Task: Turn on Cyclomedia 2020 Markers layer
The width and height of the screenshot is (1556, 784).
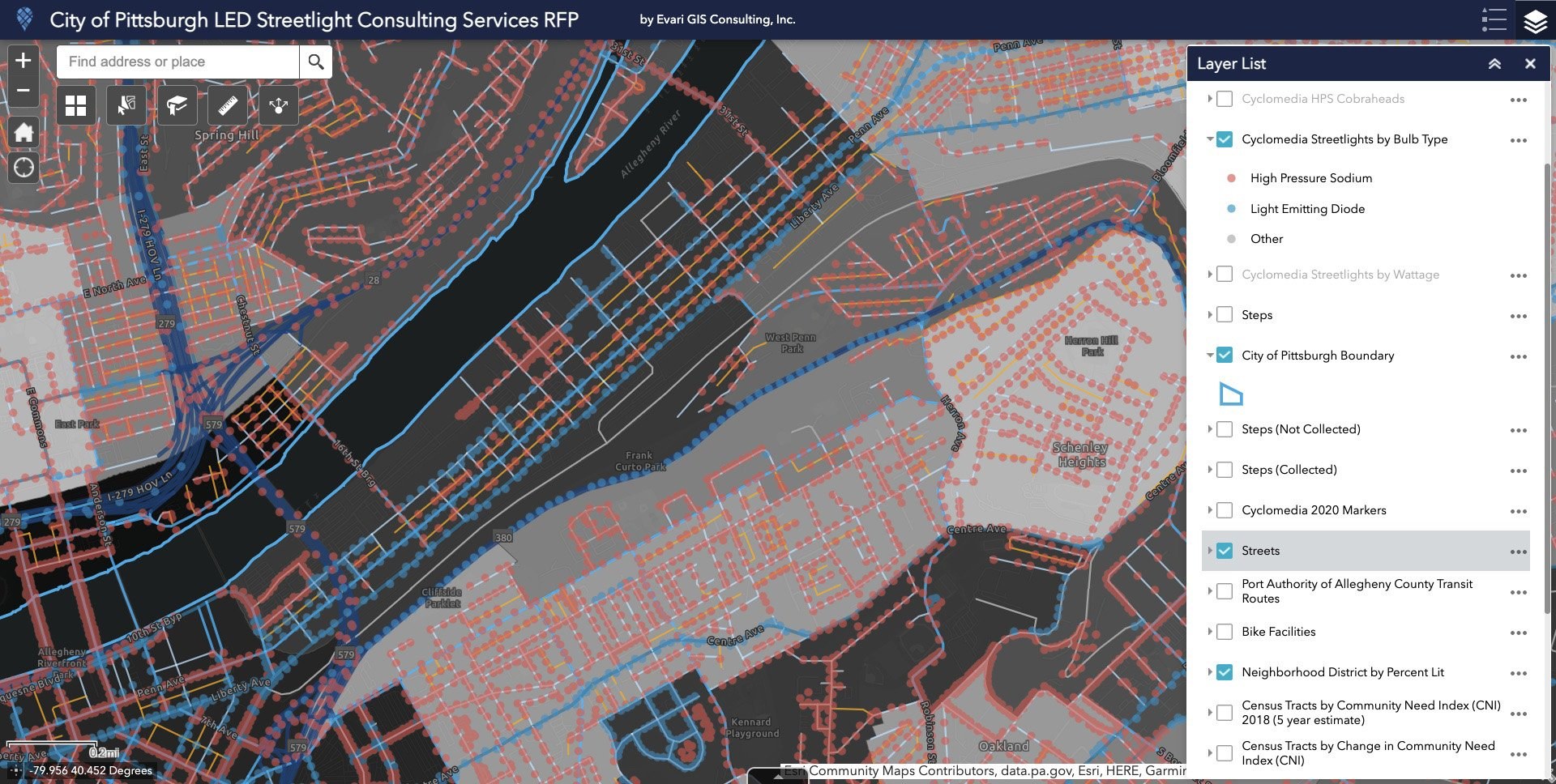Action: pos(1225,510)
